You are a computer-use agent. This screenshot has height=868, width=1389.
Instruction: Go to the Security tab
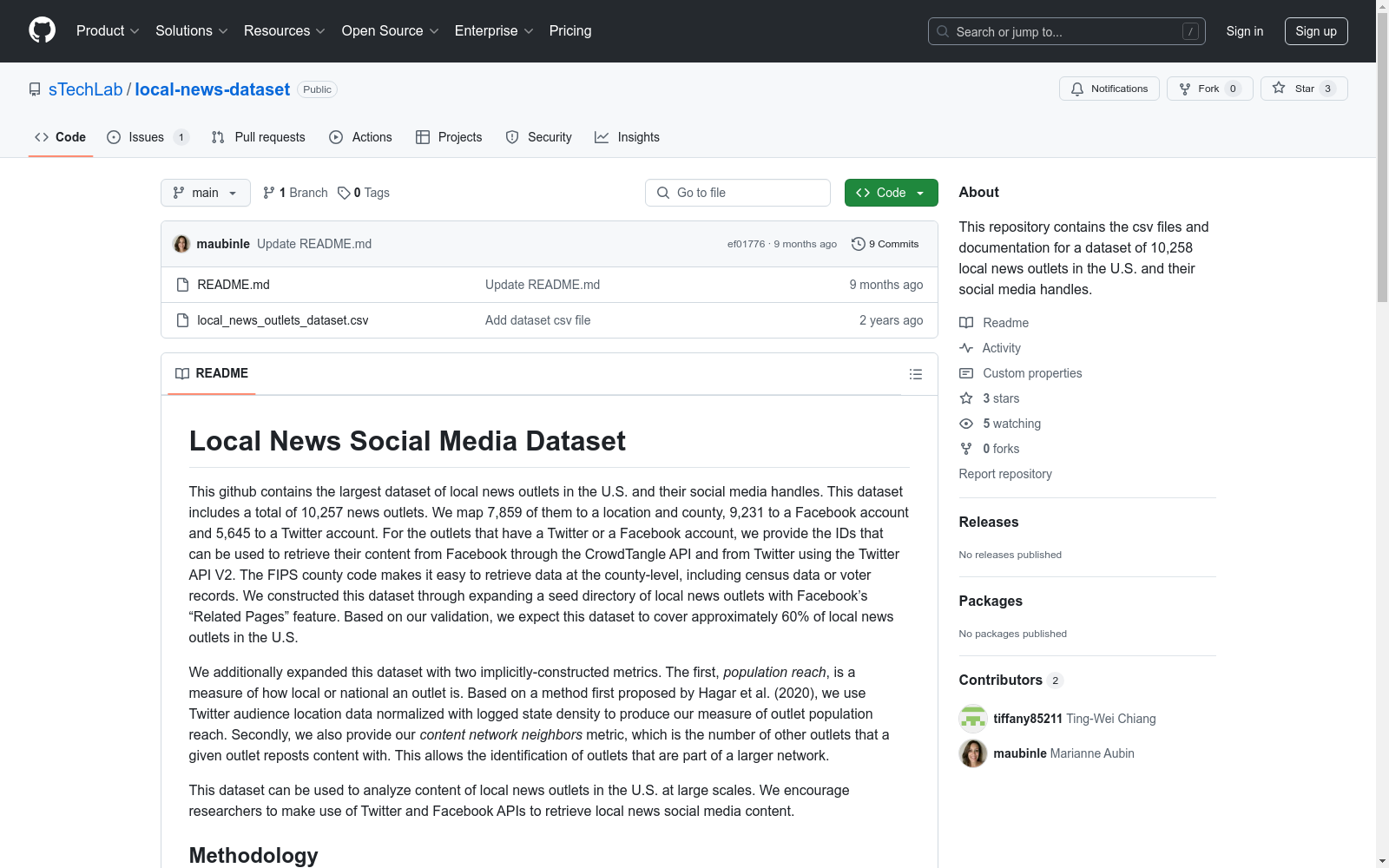[x=539, y=137]
